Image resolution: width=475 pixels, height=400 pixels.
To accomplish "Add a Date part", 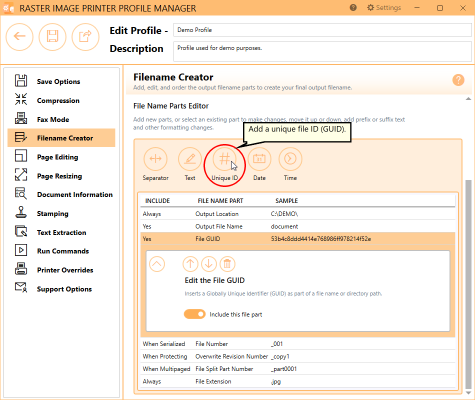I will tap(259, 159).
